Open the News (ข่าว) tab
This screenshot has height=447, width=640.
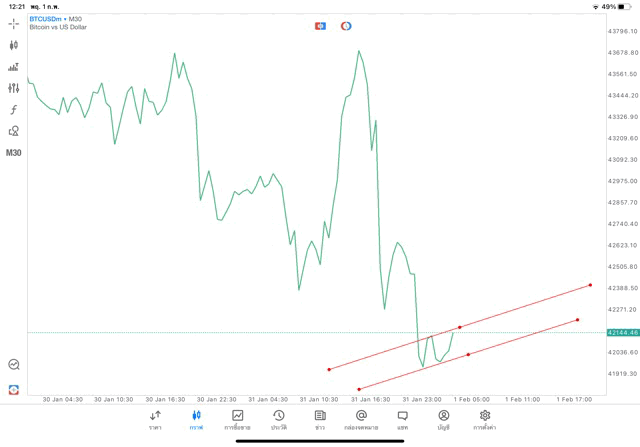tap(320, 420)
